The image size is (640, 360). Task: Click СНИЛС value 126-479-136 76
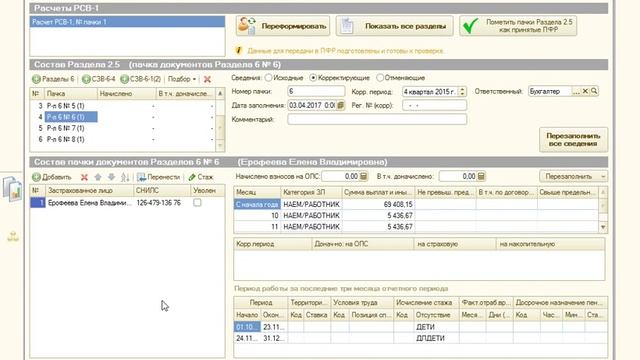(x=158, y=203)
